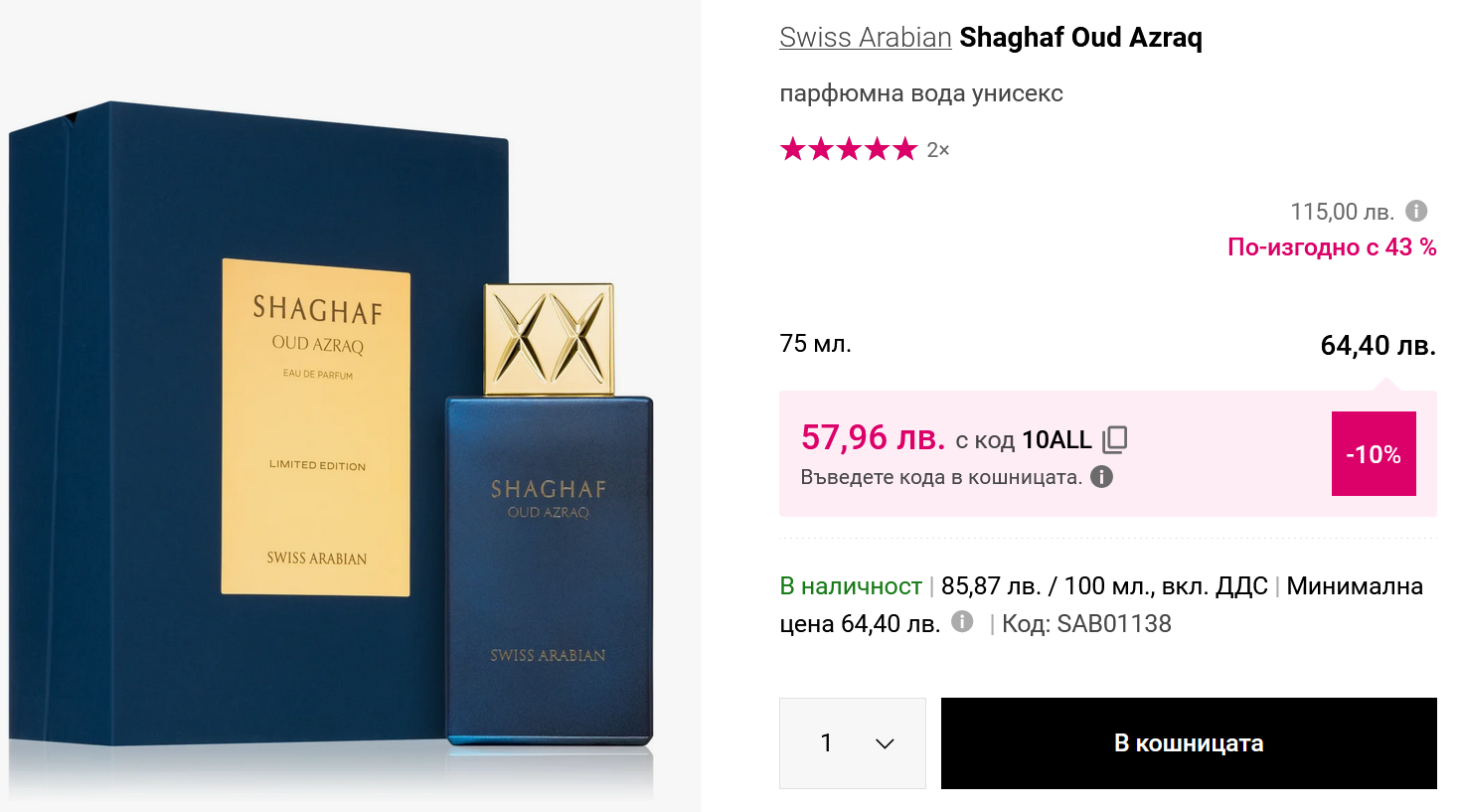Click the 10ALL code text

coord(1056,440)
